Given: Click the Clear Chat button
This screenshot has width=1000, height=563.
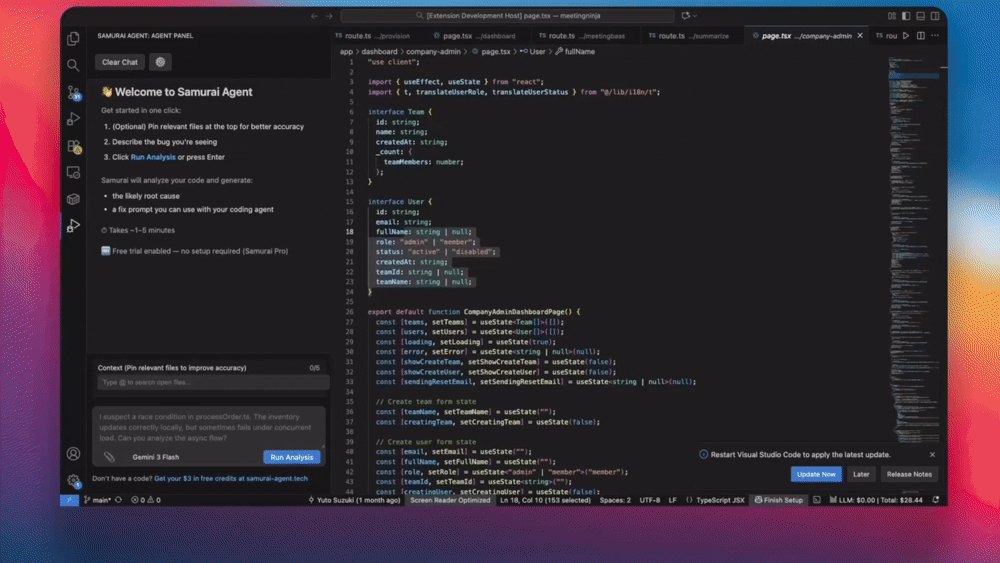Looking at the screenshot, I should click(120, 62).
